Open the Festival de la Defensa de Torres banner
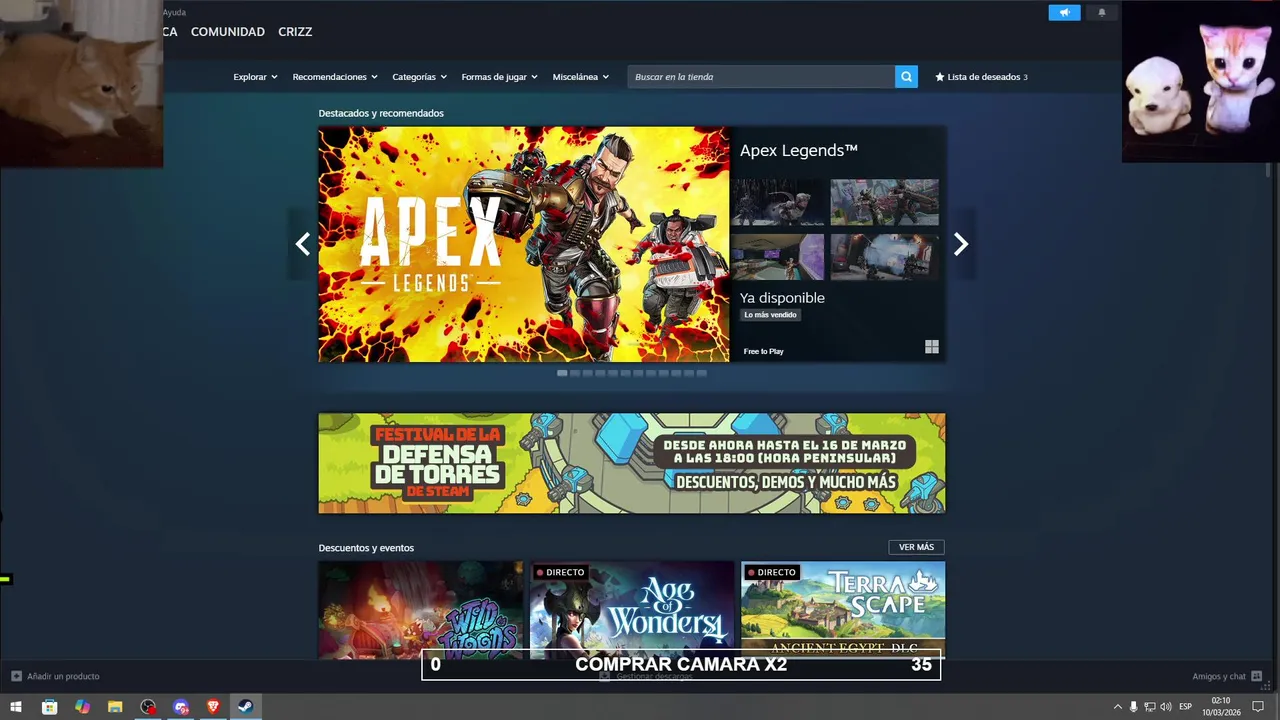This screenshot has width=1280, height=720. (632, 463)
